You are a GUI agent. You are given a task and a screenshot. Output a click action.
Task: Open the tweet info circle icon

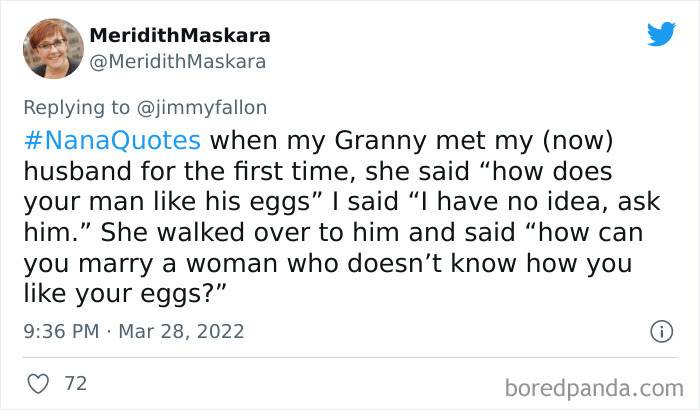coord(660,330)
